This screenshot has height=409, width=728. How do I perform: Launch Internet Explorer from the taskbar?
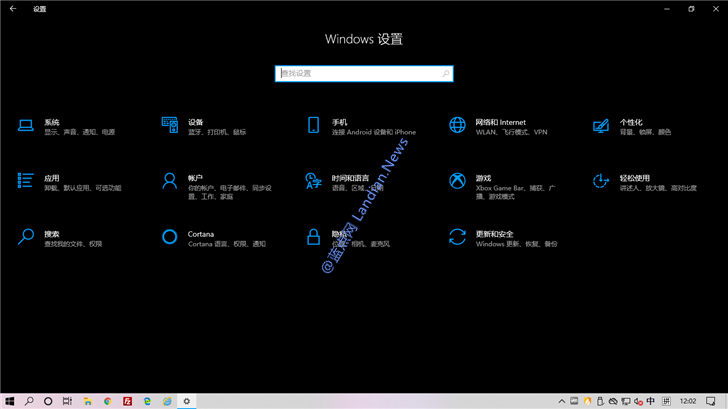167,401
